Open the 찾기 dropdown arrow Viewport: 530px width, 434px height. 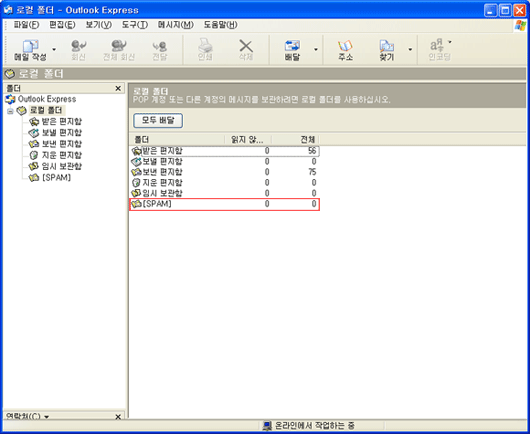pos(410,50)
